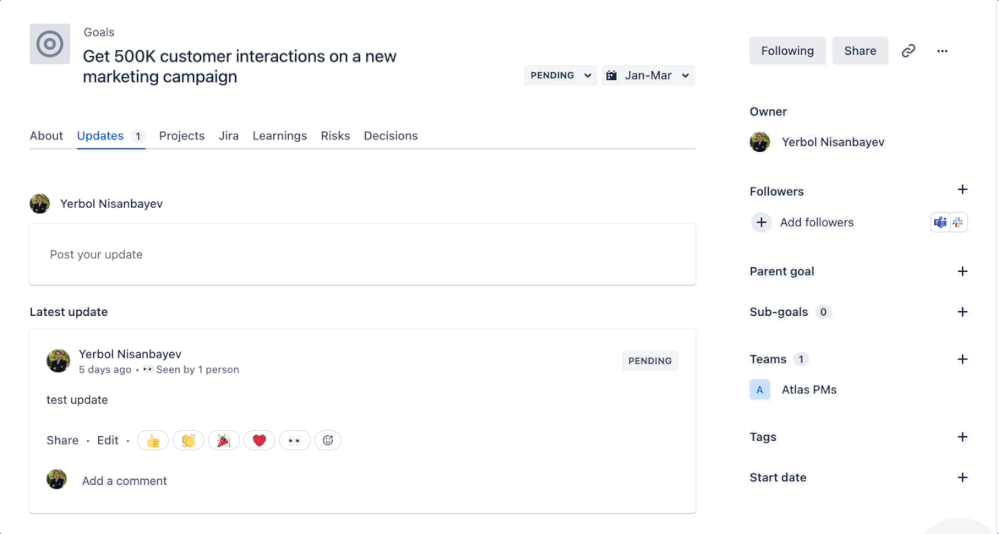Click the goal title about 500K interactions

(240, 66)
